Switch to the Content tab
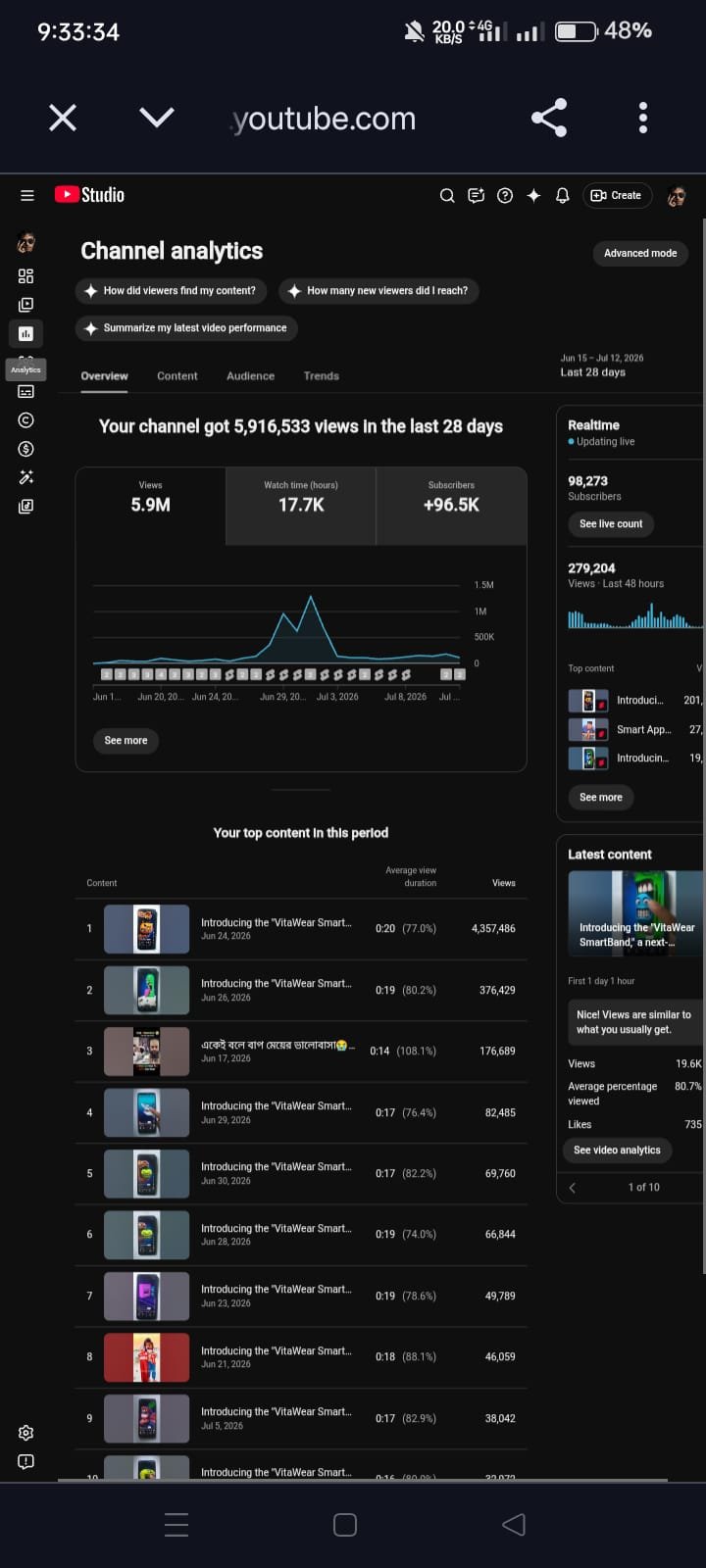The height and width of the screenshot is (1568, 706). [x=177, y=376]
